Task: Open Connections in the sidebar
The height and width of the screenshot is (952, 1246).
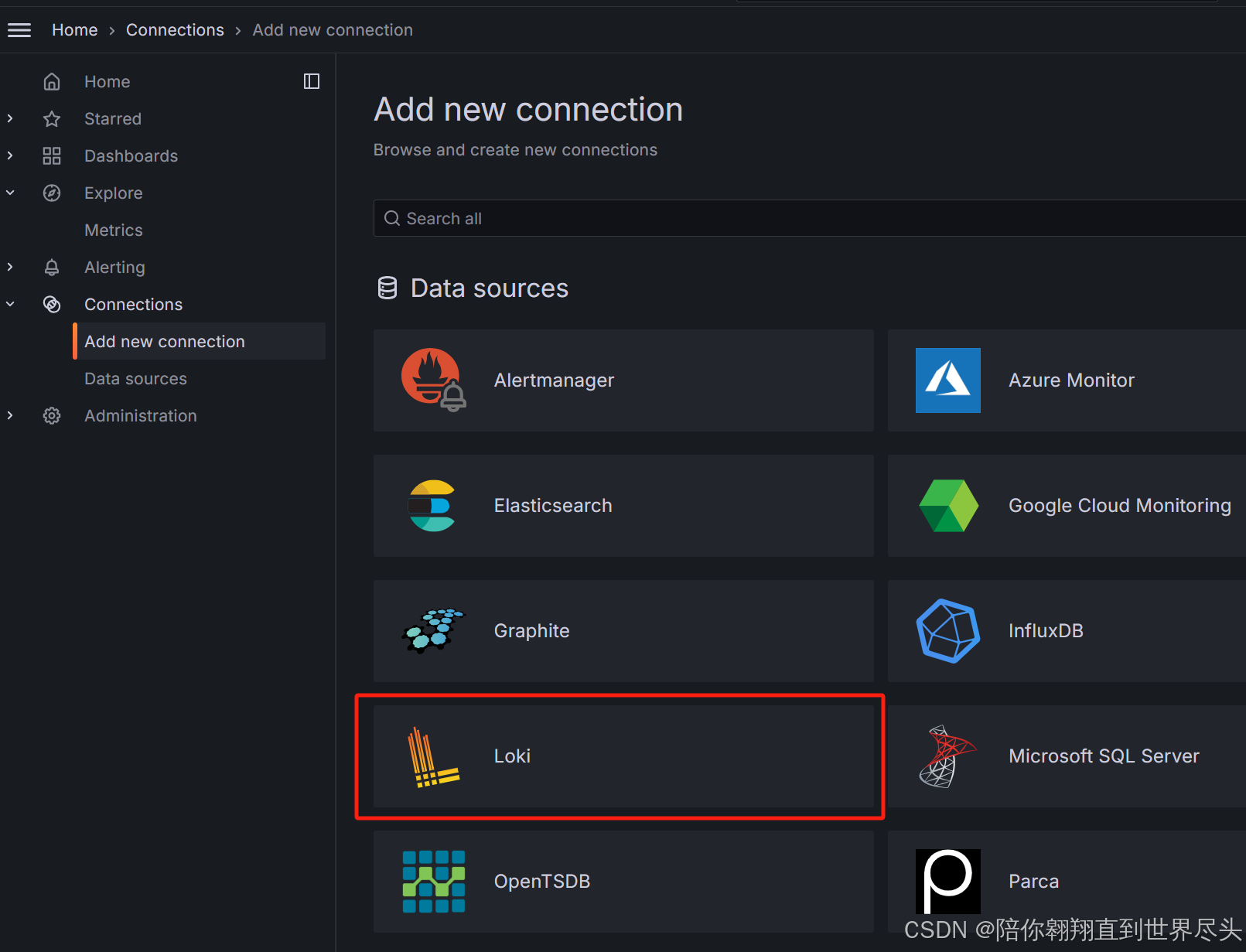Action: pyautogui.click(x=133, y=305)
